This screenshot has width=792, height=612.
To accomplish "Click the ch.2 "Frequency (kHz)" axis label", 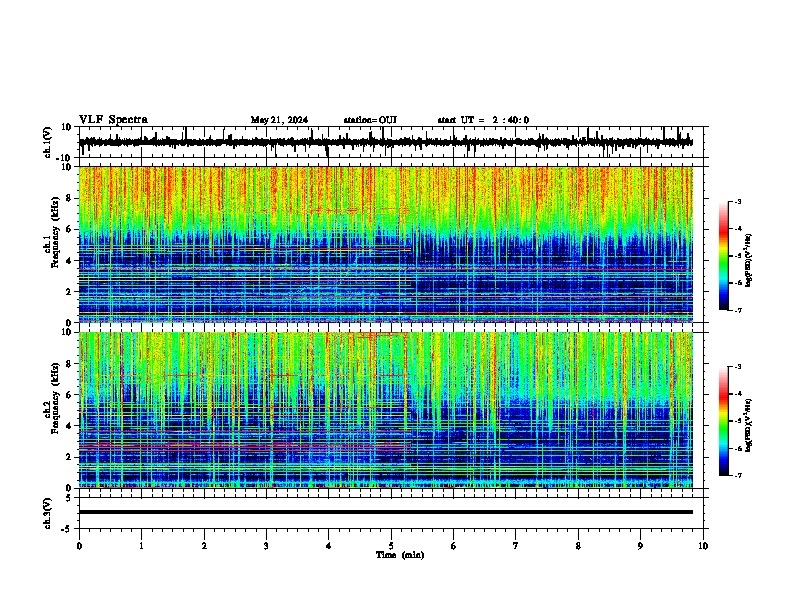I will 56,398.
